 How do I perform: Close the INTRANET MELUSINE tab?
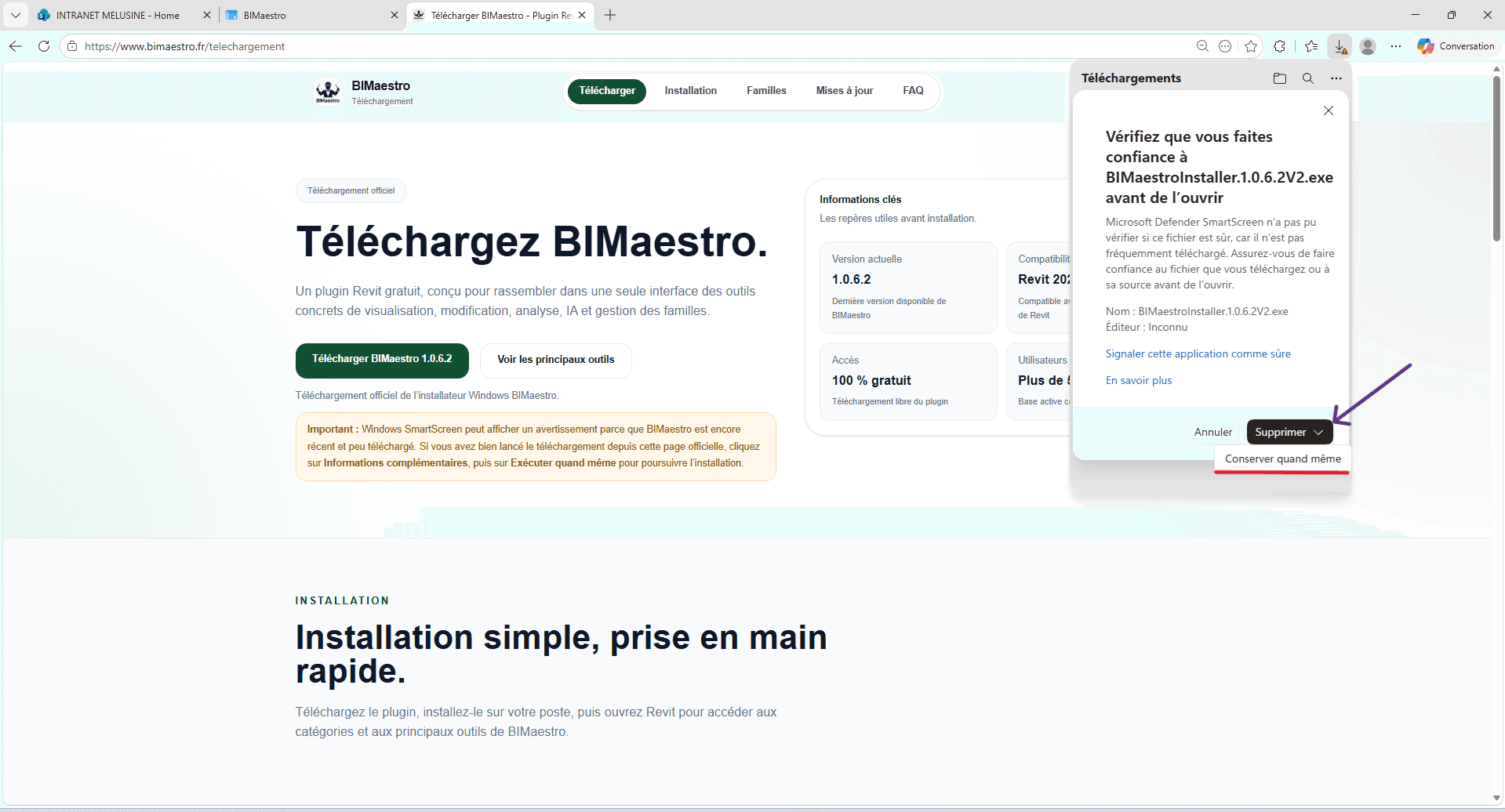pos(207,15)
